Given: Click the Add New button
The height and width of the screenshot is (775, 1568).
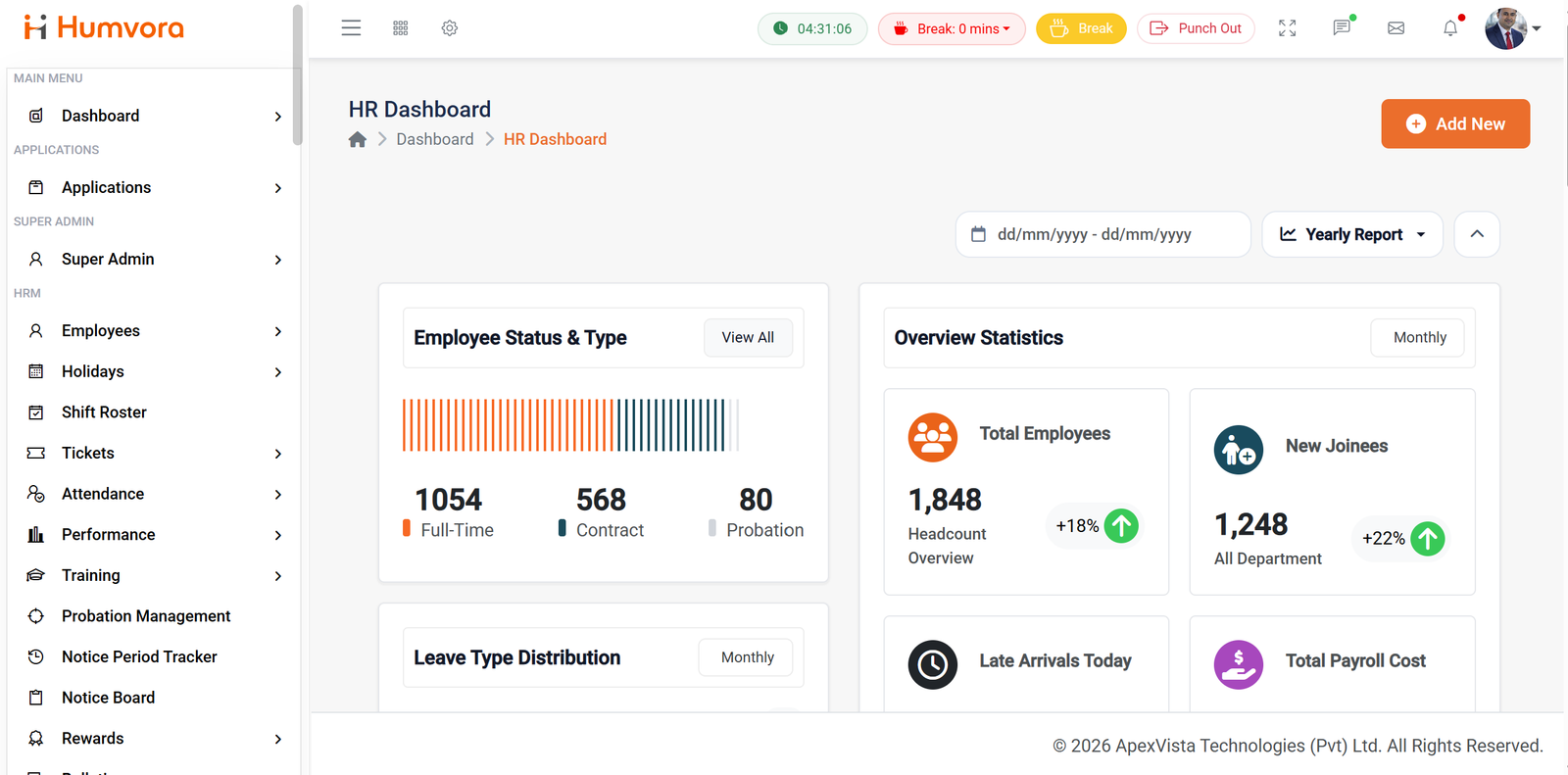Looking at the screenshot, I should coord(1455,123).
